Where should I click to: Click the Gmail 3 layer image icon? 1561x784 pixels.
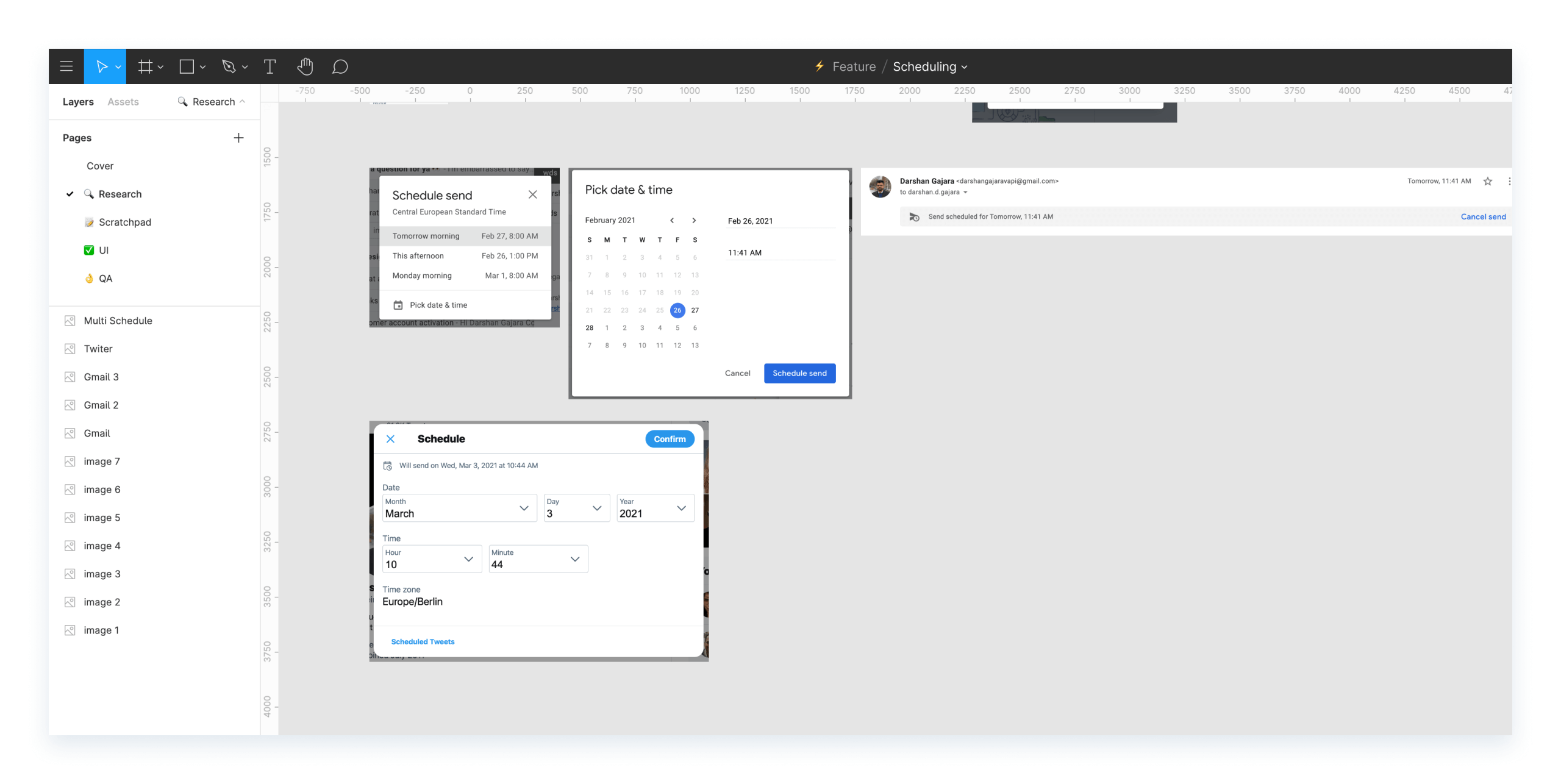point(70,377)
